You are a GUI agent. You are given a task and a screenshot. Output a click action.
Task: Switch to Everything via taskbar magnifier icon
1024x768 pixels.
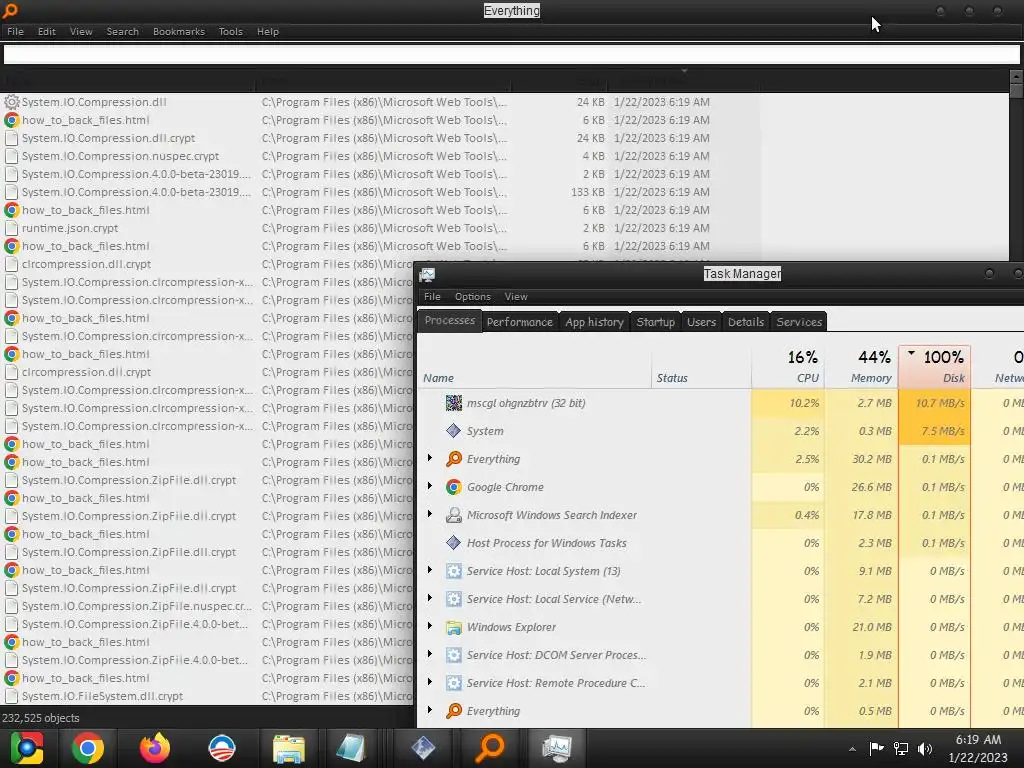[489, 748]
